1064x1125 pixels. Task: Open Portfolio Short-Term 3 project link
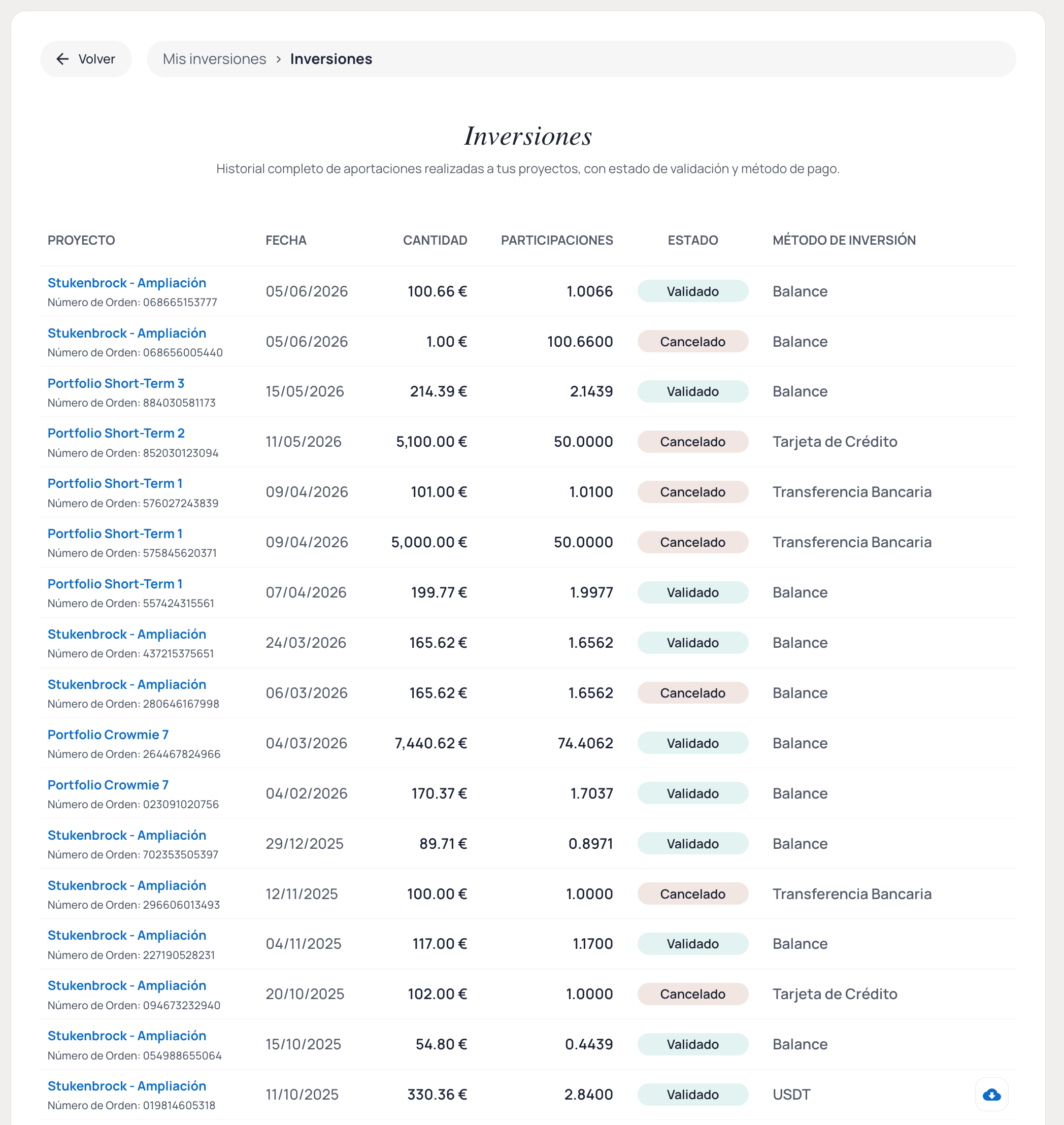click(x=116, y=383)
